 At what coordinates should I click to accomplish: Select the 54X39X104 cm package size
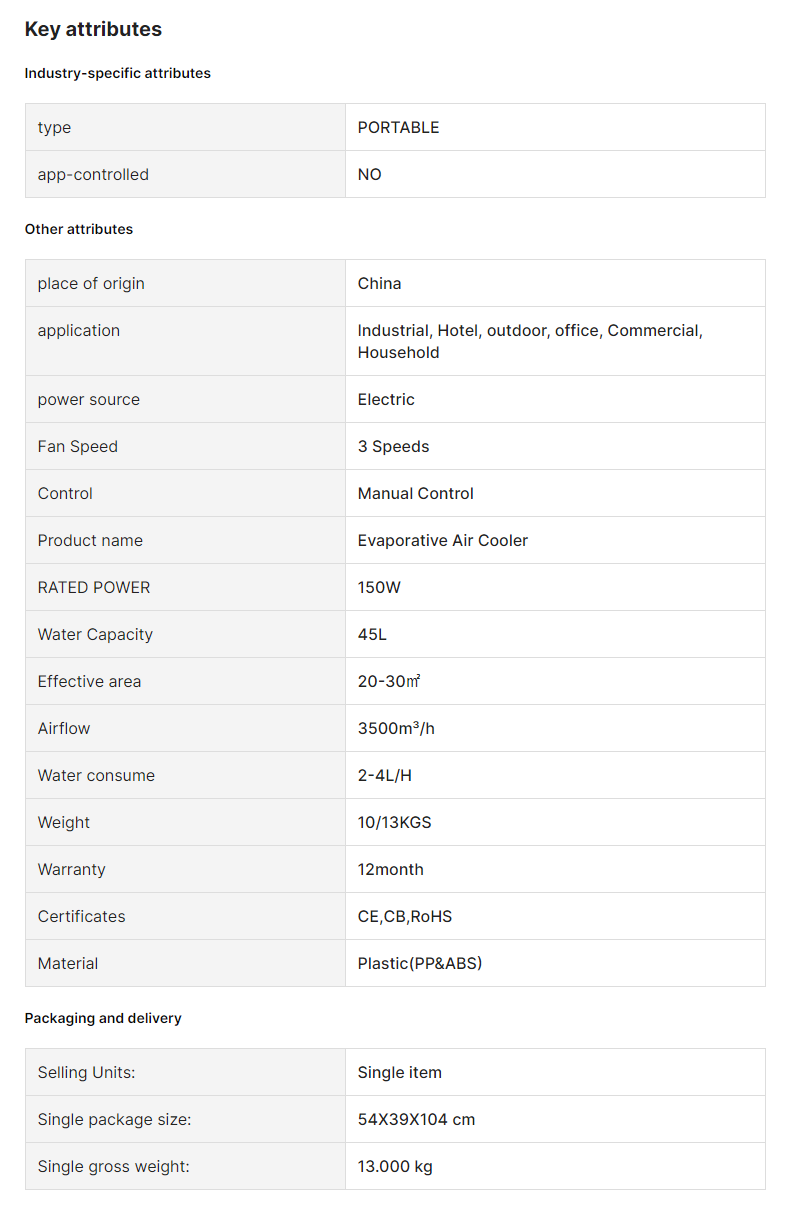click(x=417, y=1119)
